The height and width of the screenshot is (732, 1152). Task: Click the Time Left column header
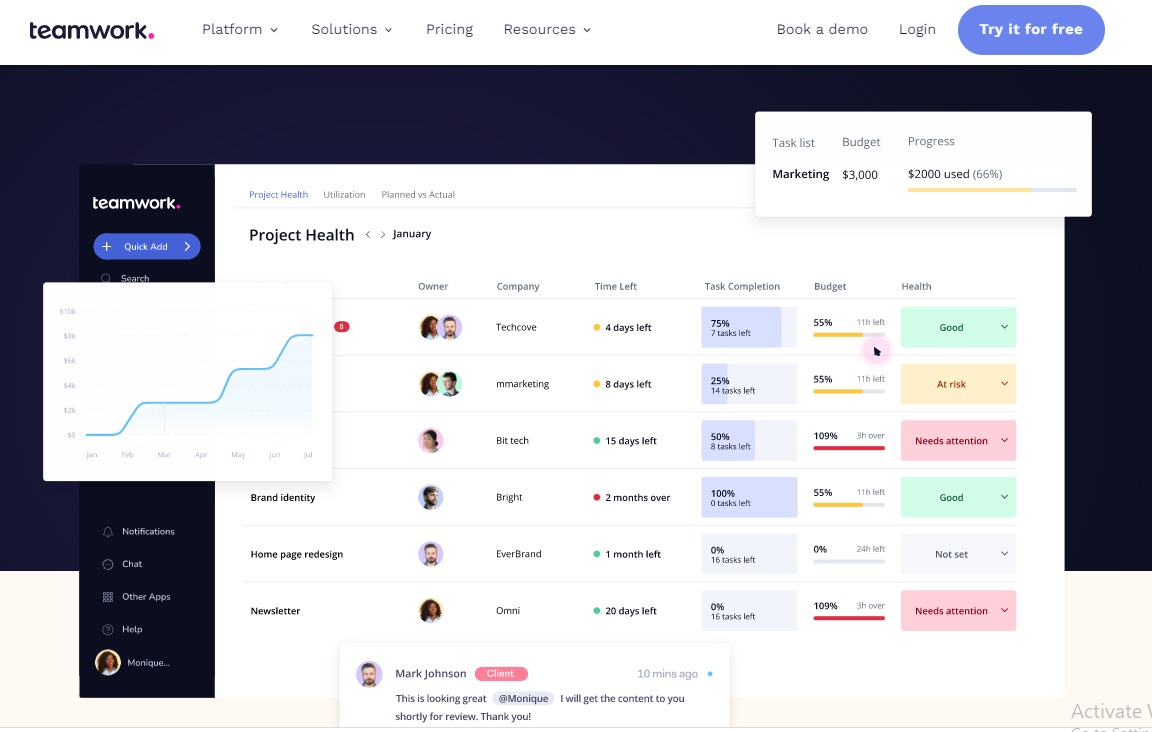tap(616, 287)
